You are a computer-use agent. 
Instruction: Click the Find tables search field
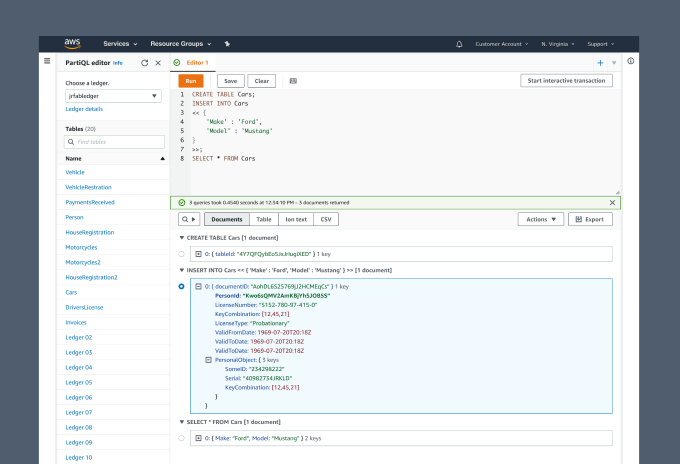tap(113, 142)
